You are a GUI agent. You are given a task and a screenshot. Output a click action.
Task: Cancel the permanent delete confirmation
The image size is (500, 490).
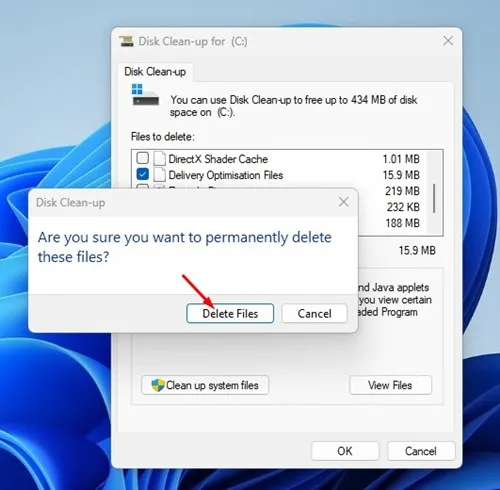click(x=314, y=313)
